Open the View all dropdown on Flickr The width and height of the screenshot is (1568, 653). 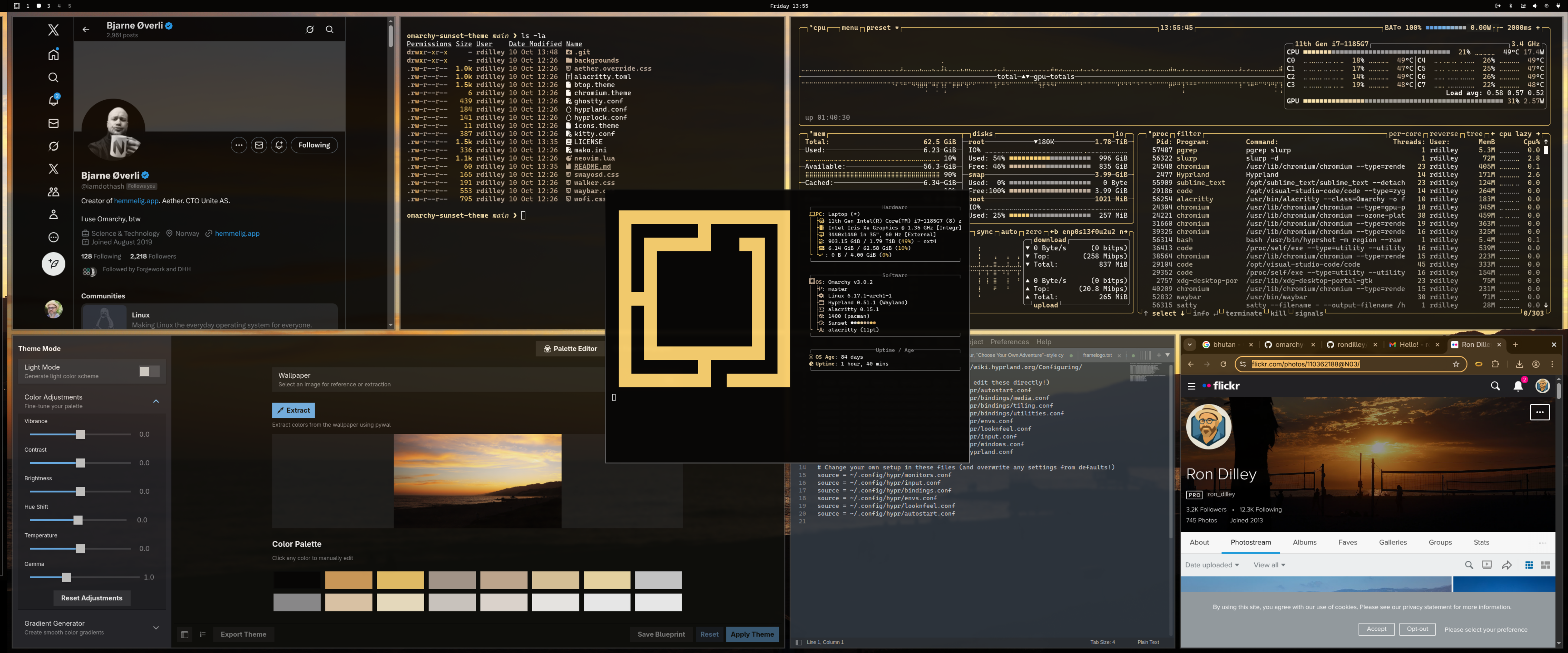pyautogui.click(x=1269, y=565)
